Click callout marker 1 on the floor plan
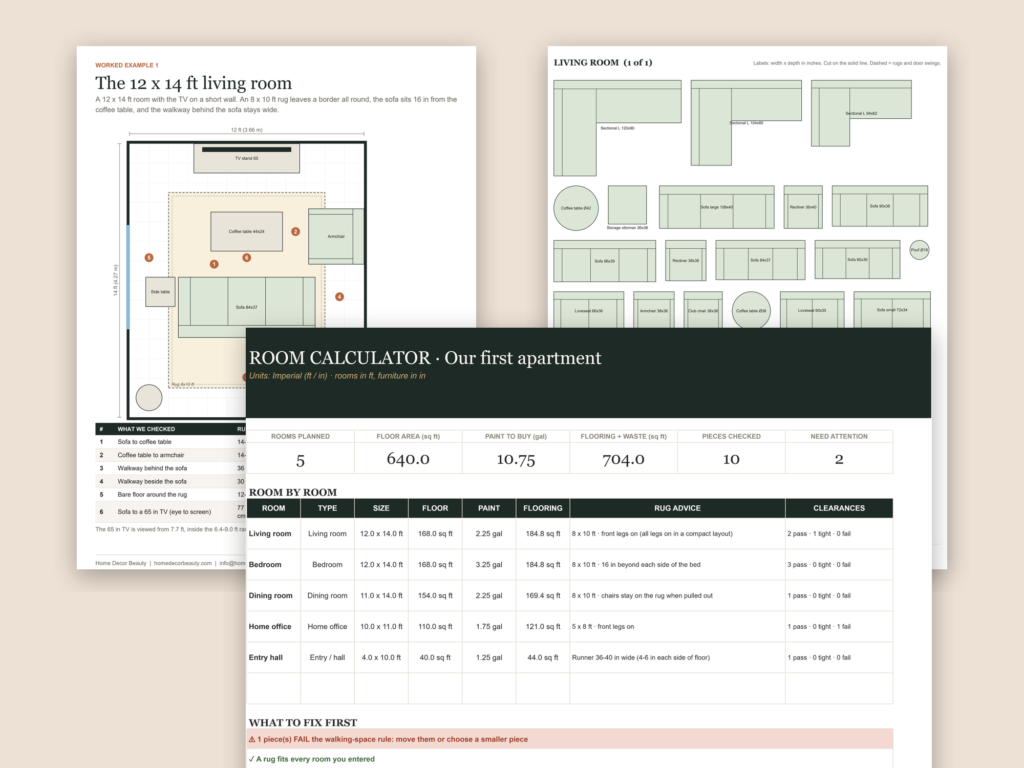 point(214,264)
